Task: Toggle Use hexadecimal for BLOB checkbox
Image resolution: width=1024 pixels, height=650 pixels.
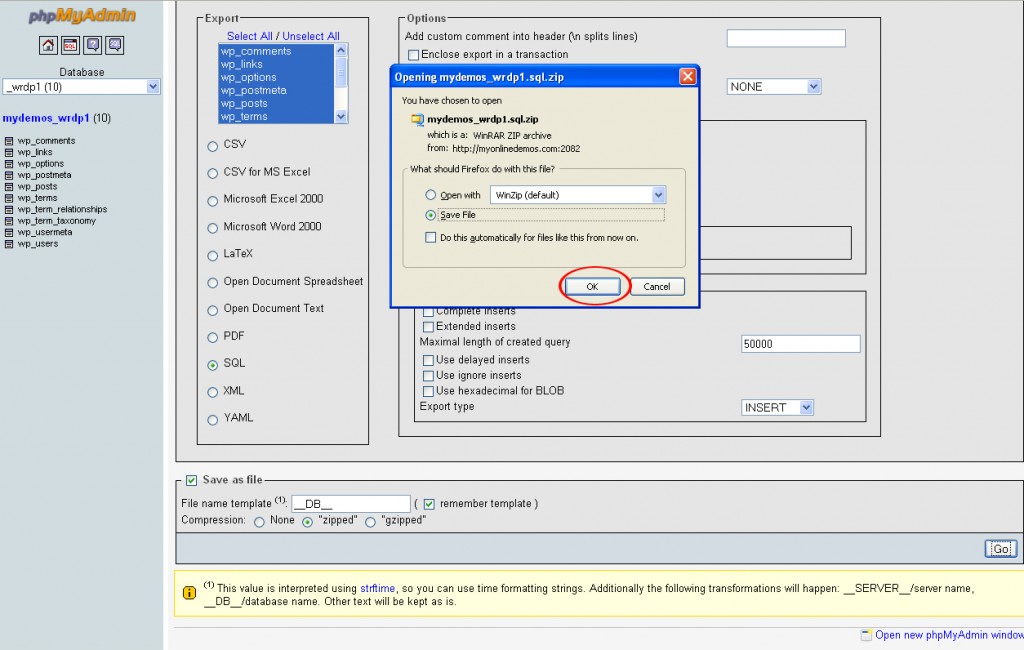Action: click(428, 391)
